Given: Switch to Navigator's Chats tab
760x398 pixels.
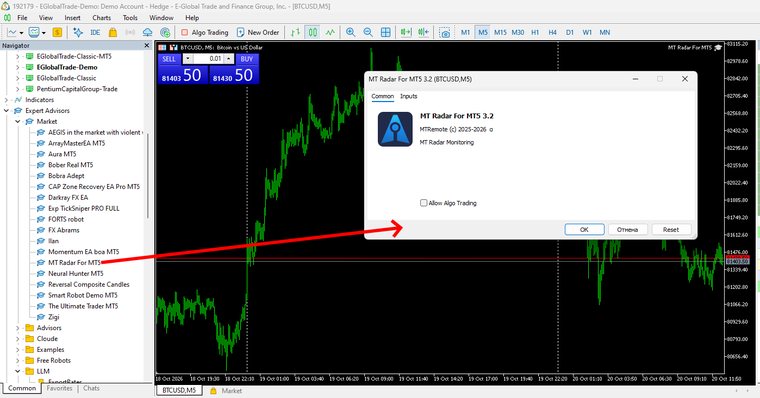Looking at the screenshot, I should (x=91, y=388).
